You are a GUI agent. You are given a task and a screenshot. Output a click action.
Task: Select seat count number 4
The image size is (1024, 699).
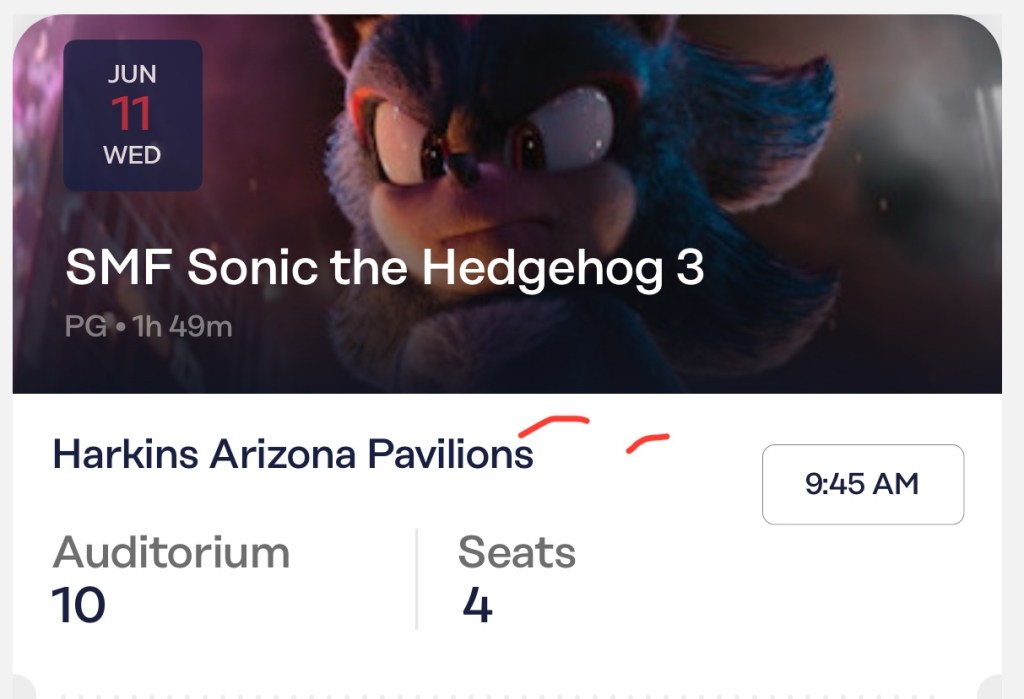(477, 605)
